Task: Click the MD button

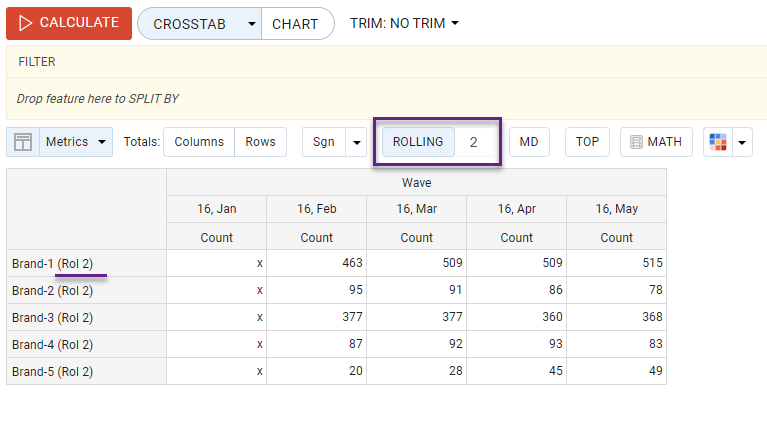Action: 529,142
